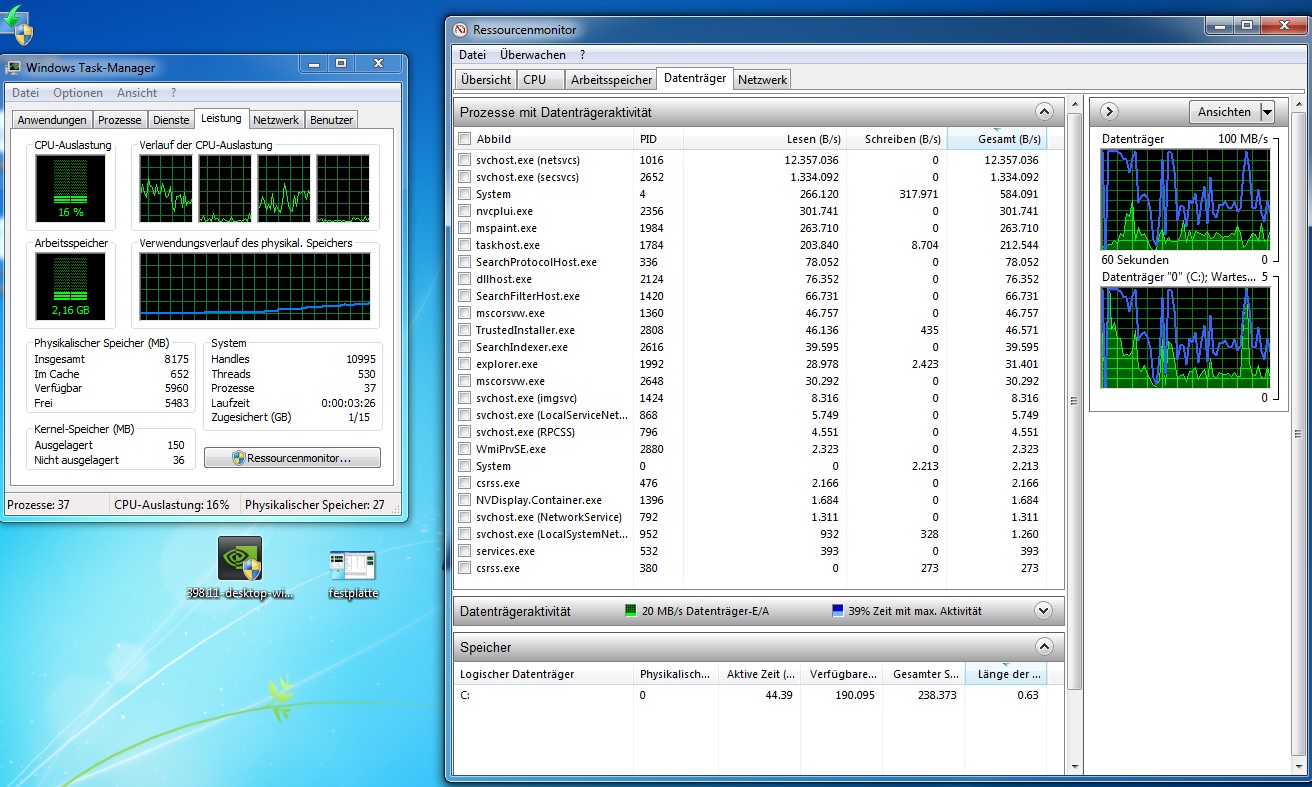This screenshot has width=1312, height=787.
Task: Open the desktop shortcut with green arrow
Action: pos(18,23)
